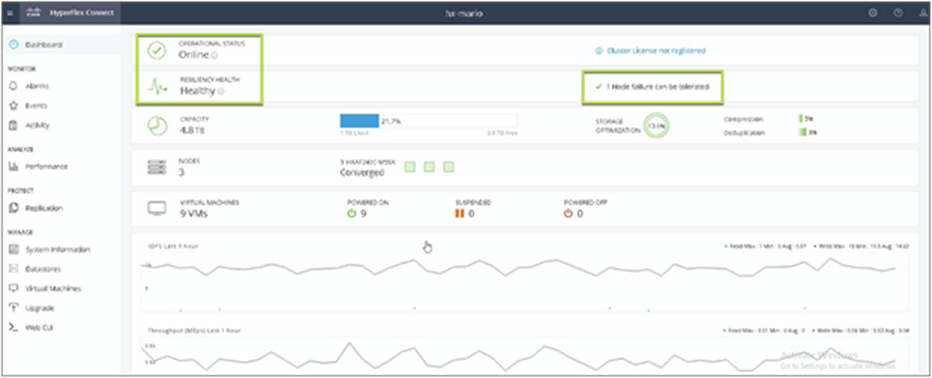Click the Capacity pie chart icon
932x378 pixels.
(157, 126)
